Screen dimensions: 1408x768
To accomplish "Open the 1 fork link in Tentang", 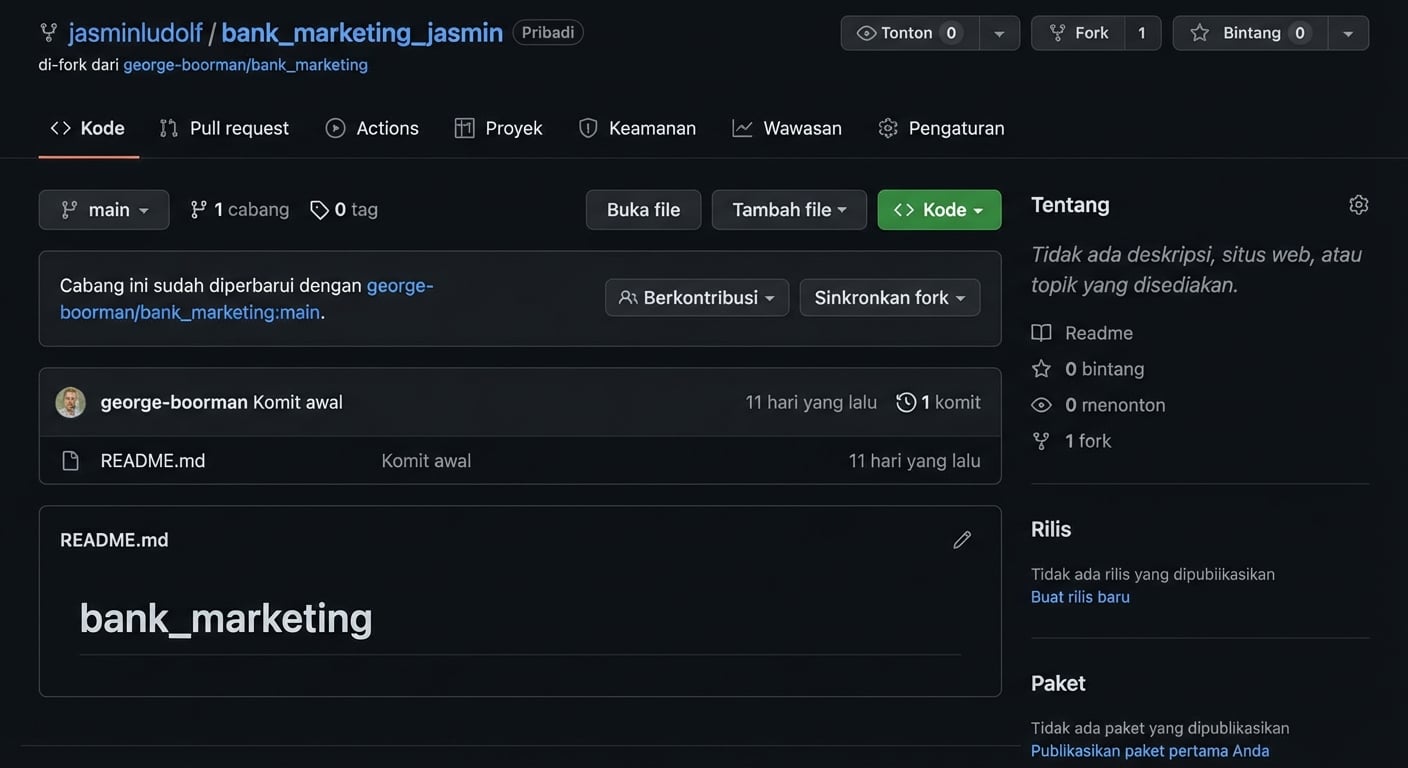I will pos(1071,441).
